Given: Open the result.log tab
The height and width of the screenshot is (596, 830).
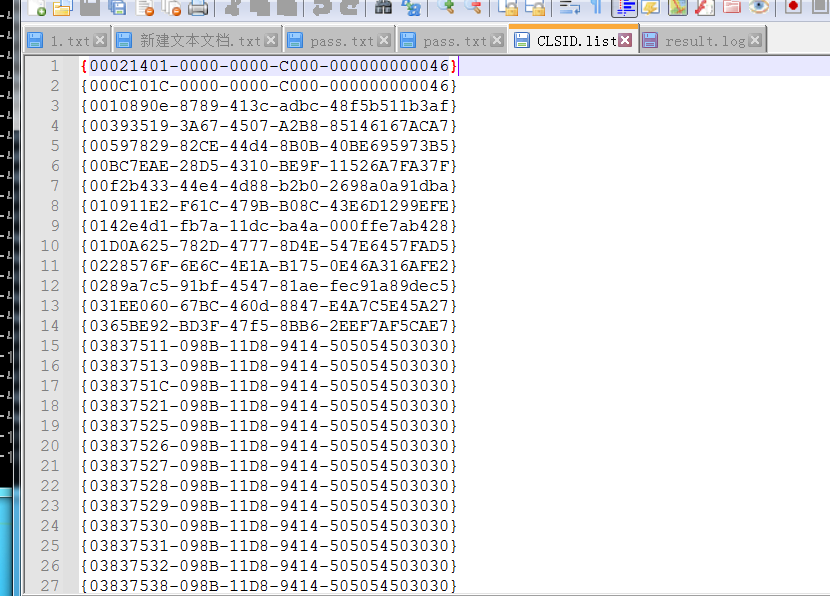Looking at the screenshot, I should point(702,41).
